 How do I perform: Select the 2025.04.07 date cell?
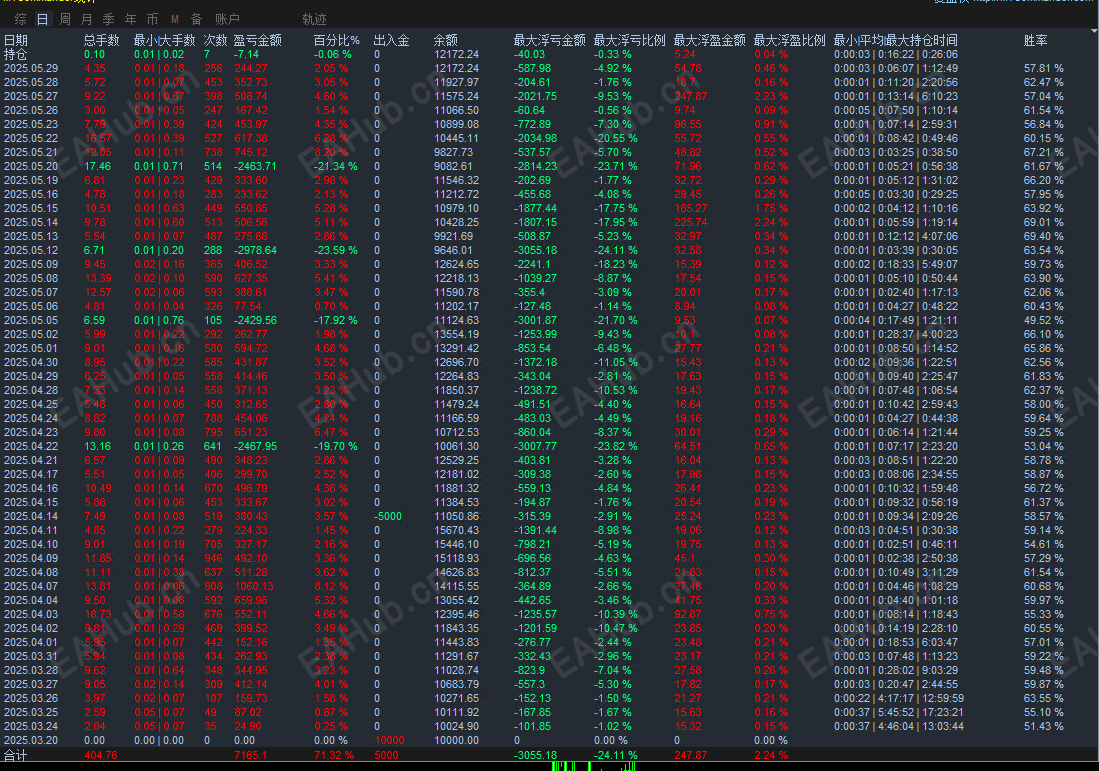[31, 587]
